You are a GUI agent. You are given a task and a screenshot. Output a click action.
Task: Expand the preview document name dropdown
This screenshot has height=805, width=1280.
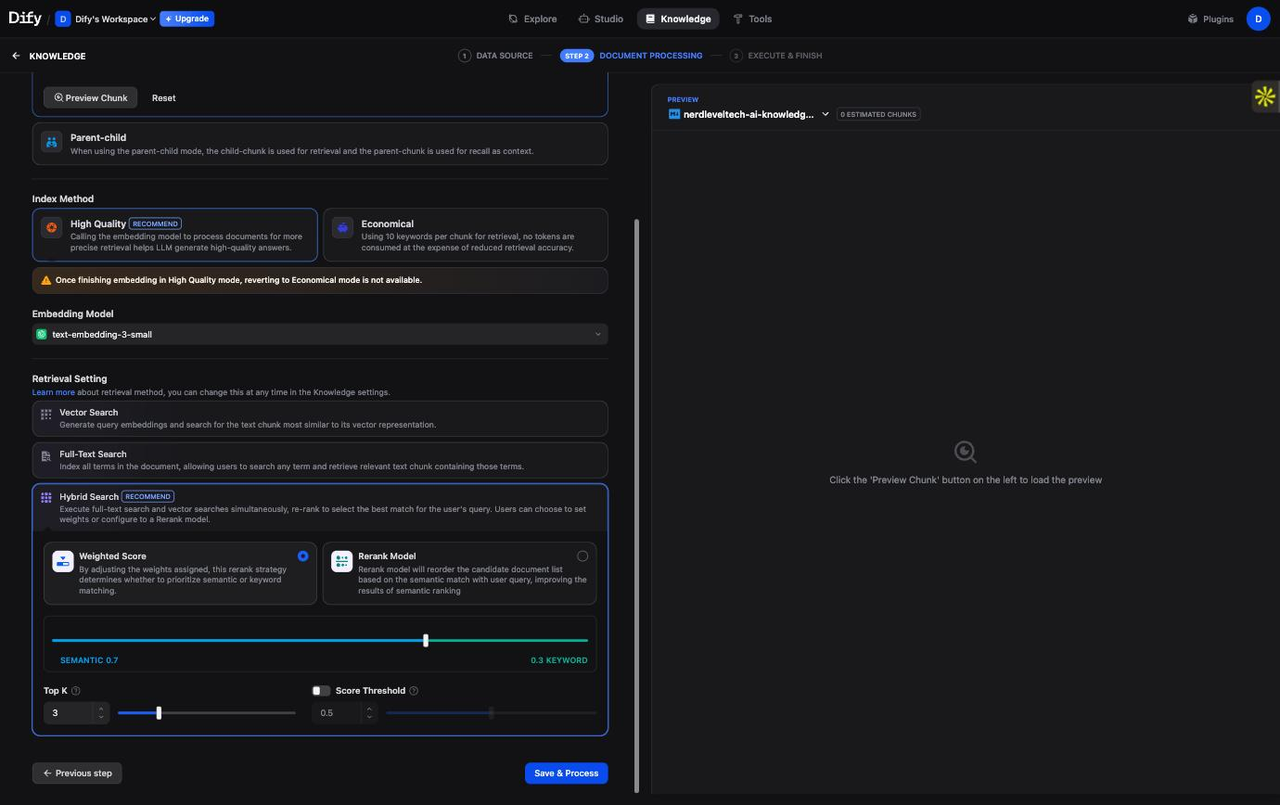point(825,114)
